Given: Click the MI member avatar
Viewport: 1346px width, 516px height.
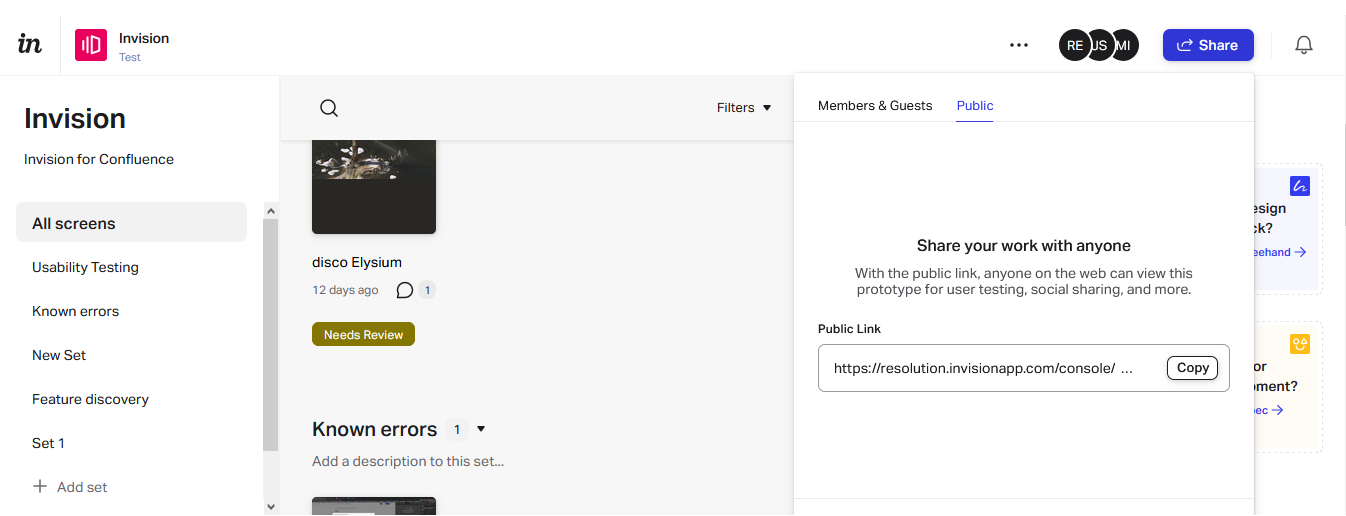Looking at the screenshot, I should (1126, 45).
